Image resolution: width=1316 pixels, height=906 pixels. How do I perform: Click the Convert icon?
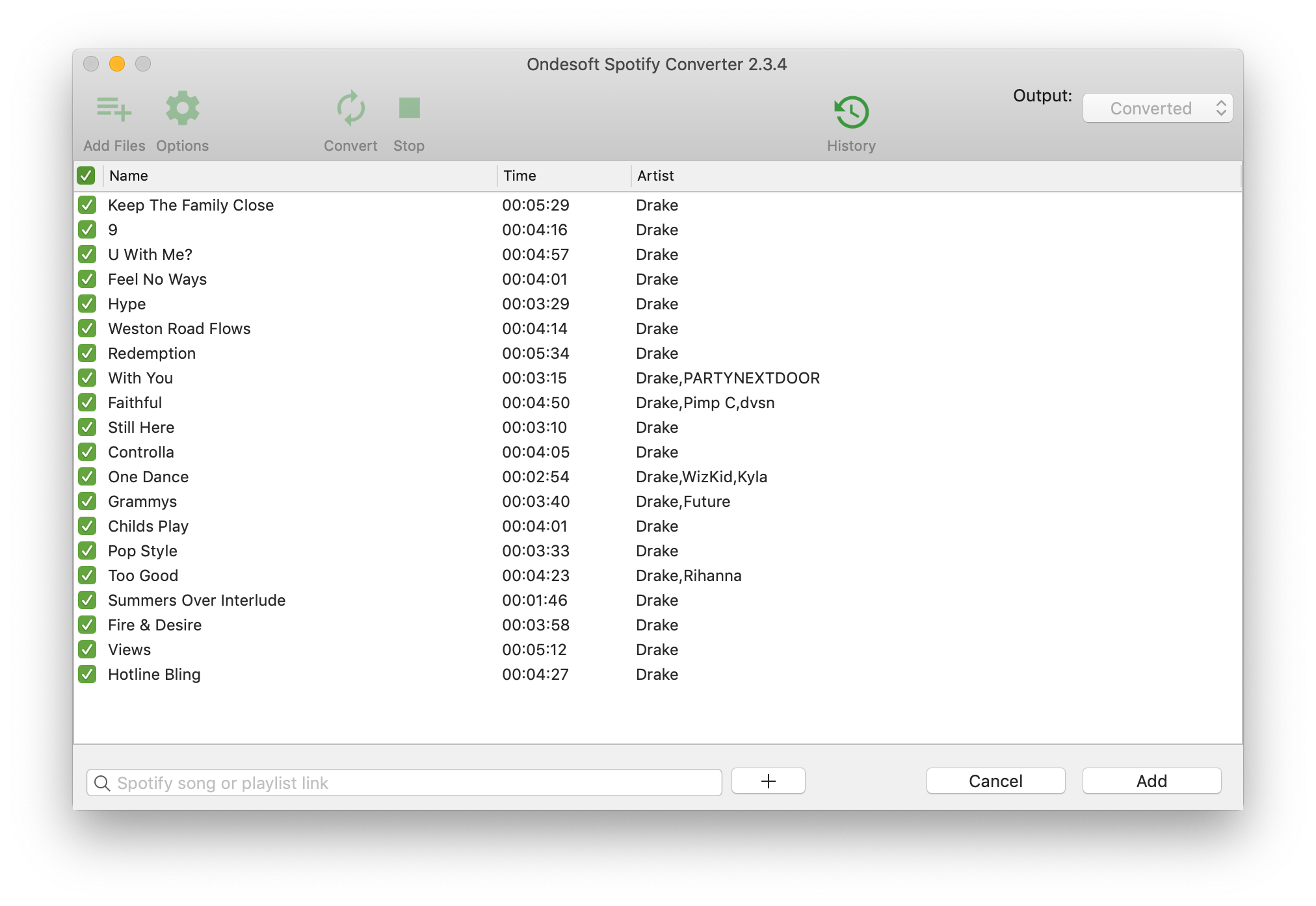click(x=350, y=108)
